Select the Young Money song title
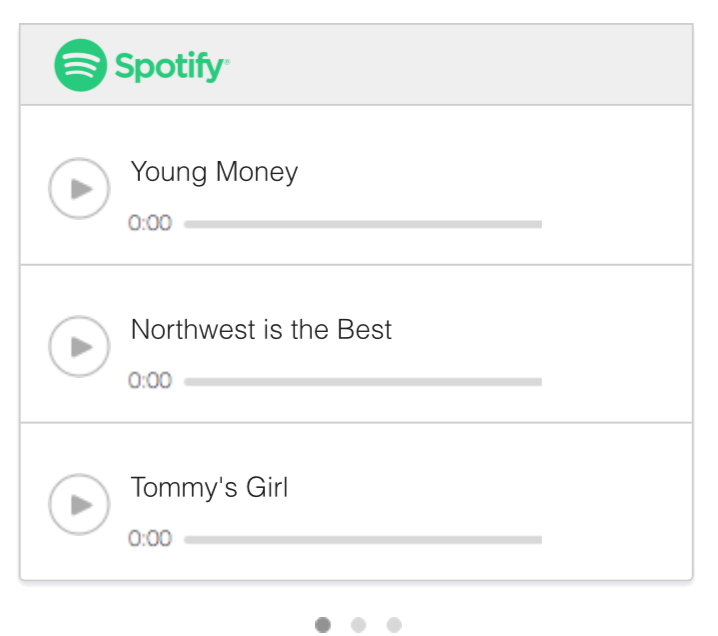Image resolution: width=718 pixels, height=636 pixels. click(214, 172)
